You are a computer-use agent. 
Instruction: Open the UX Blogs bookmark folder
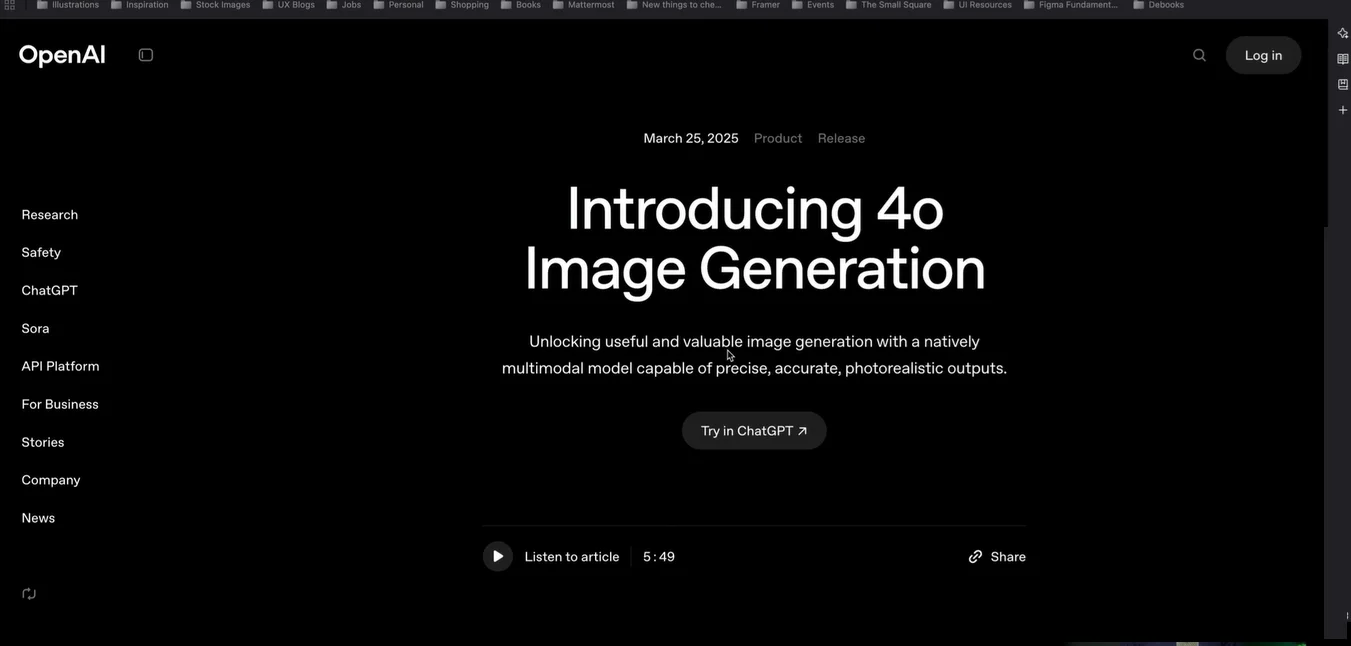289,5
